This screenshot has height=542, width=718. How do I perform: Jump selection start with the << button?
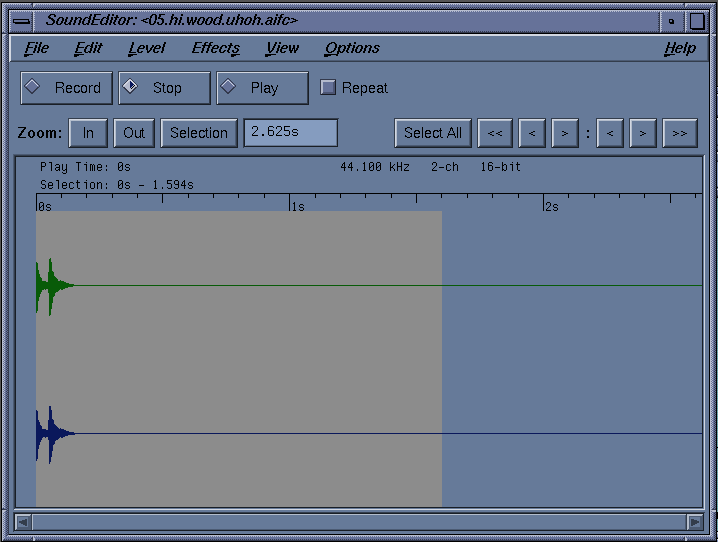pos(495,133)
